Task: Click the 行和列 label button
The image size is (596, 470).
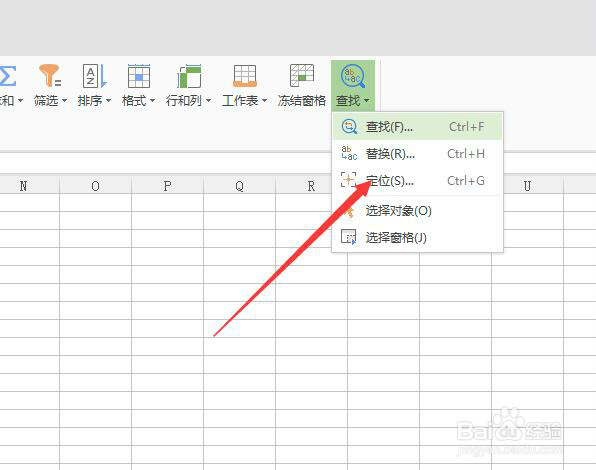Action: point(184,101)
